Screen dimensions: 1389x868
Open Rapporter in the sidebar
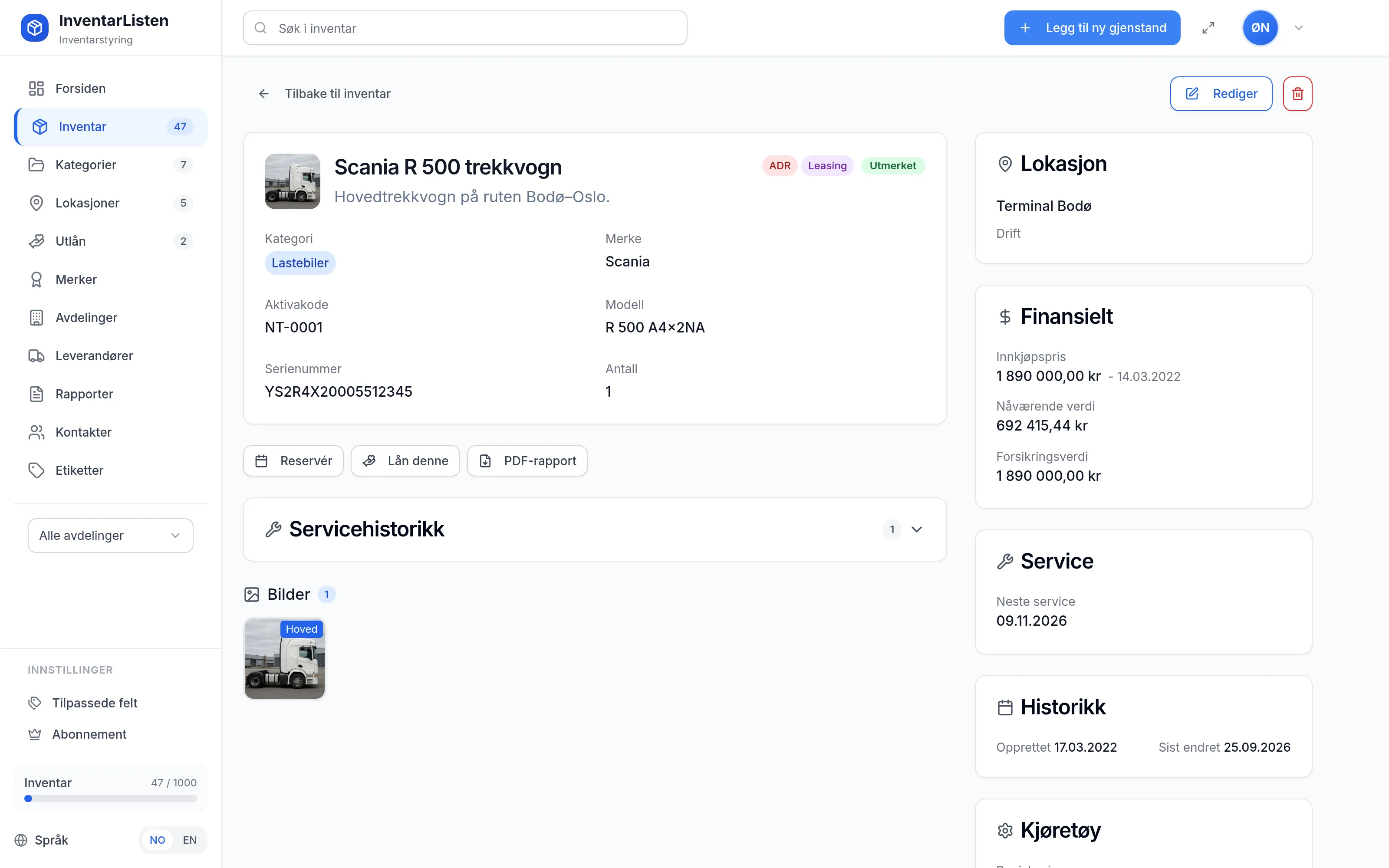coord(110,394)
